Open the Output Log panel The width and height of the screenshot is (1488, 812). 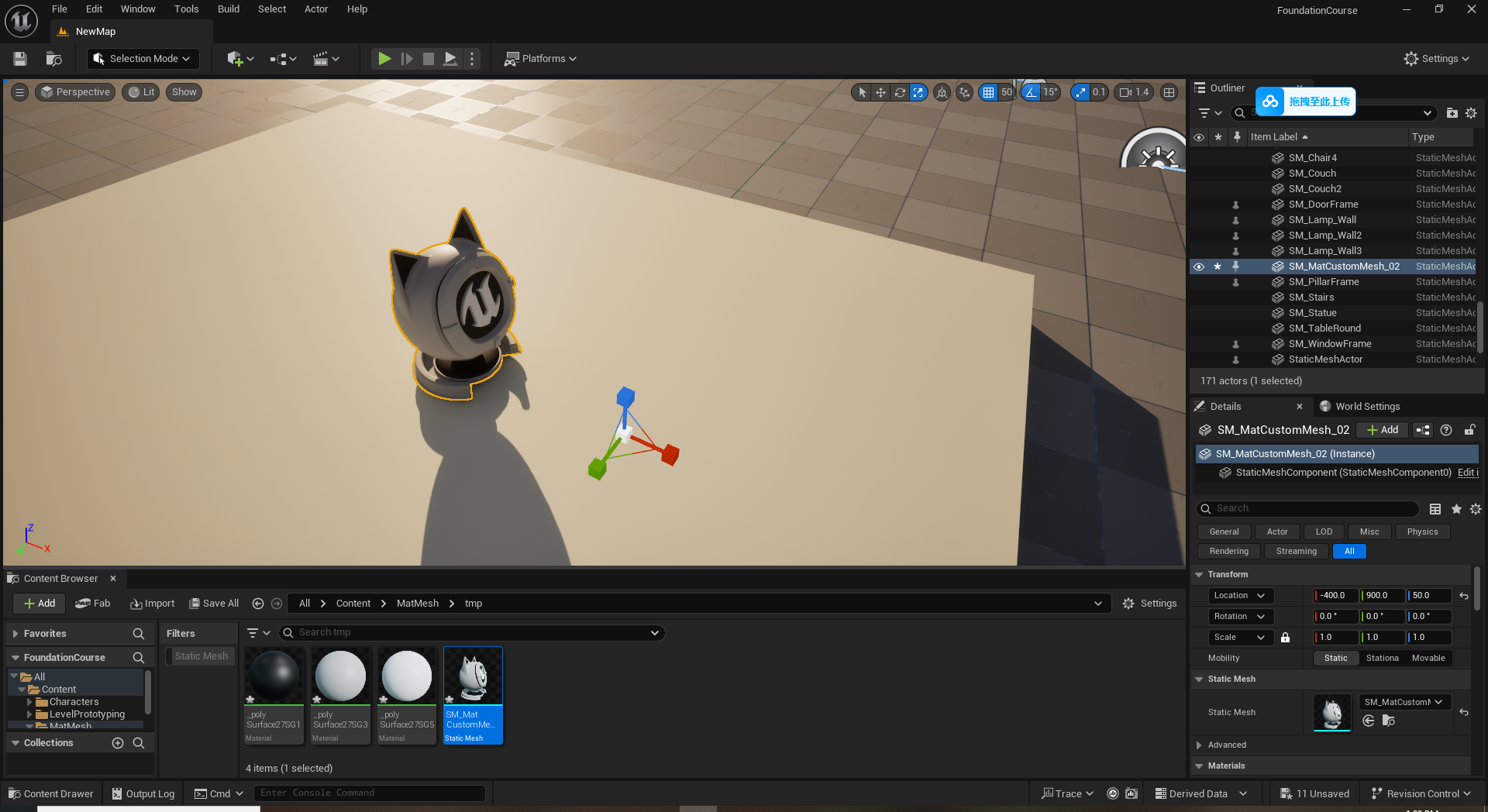[143, 794]
